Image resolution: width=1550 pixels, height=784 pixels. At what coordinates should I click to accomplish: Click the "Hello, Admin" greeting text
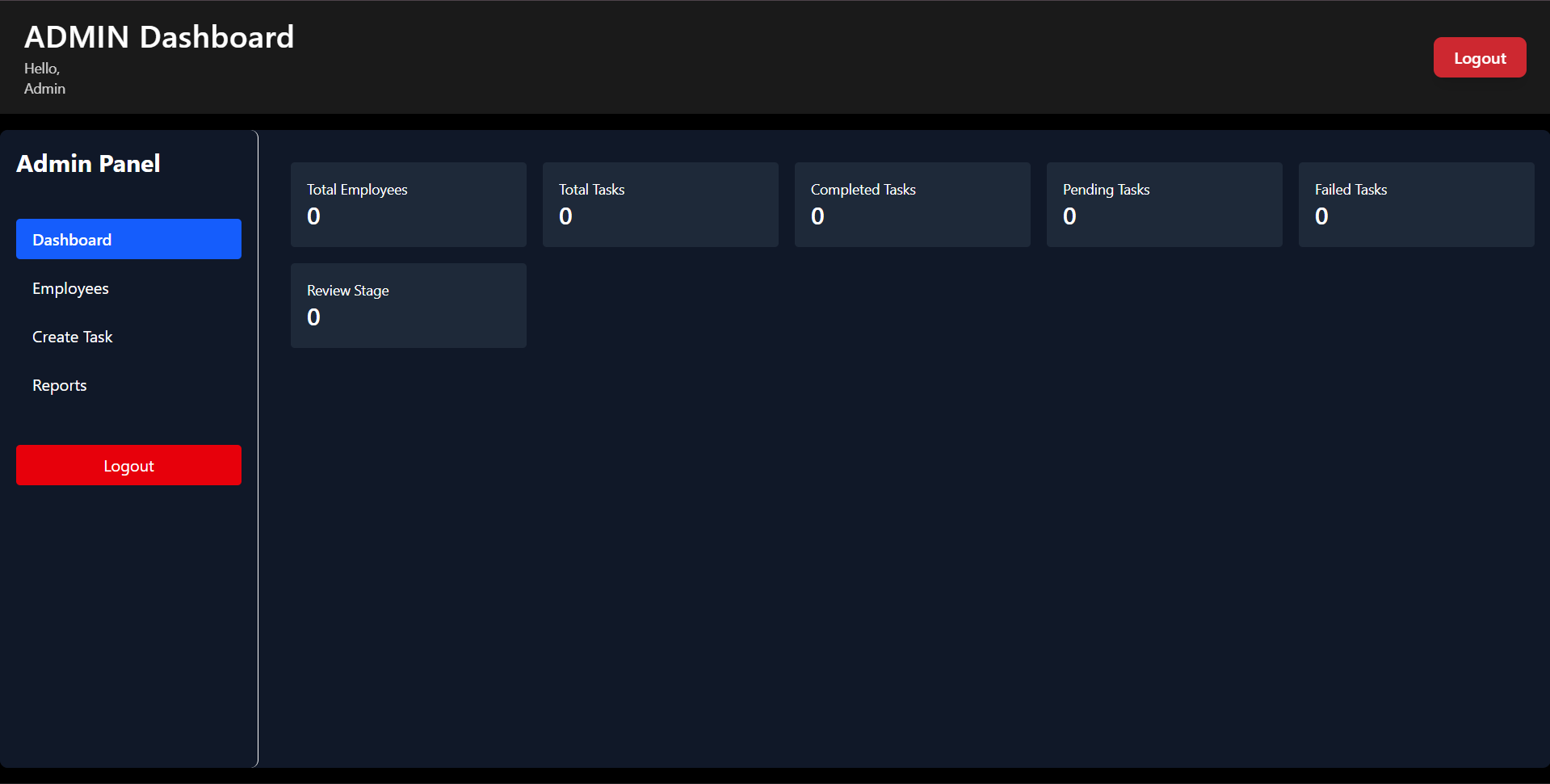point(44,78)
